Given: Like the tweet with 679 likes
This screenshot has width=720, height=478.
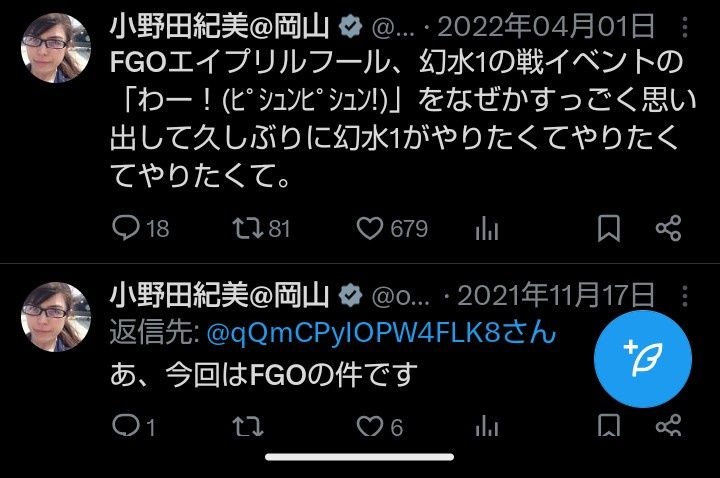Looking at the screenshot, I should pyautogui.click(x=392, y=228).
